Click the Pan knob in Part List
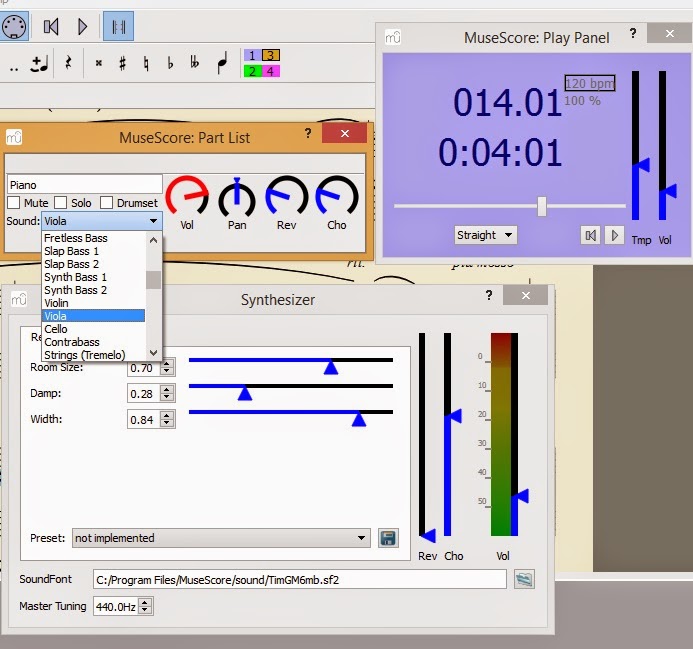This screenshot has width=693, height=649. tap(237, 198)
